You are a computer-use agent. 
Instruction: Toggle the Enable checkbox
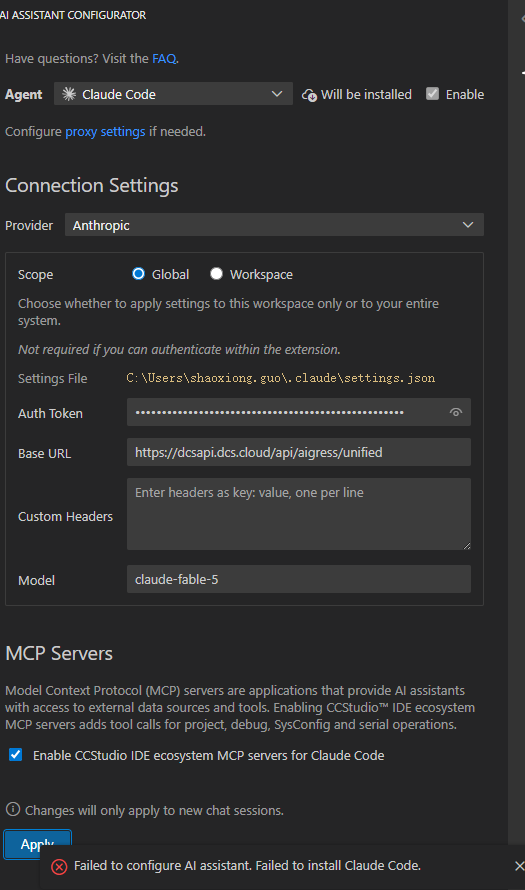pyautogui.click(x=432, y=94)
